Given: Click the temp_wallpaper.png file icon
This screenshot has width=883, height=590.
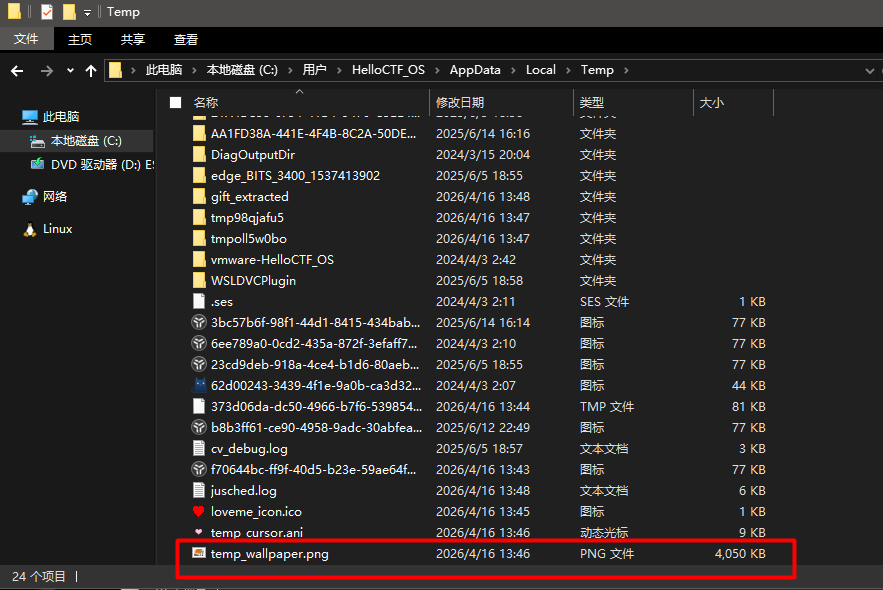Looking at the screenshot, I should (x=198, y=553).
